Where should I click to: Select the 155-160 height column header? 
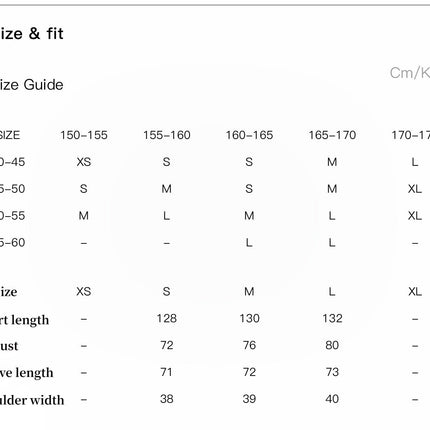click(167, 135)
